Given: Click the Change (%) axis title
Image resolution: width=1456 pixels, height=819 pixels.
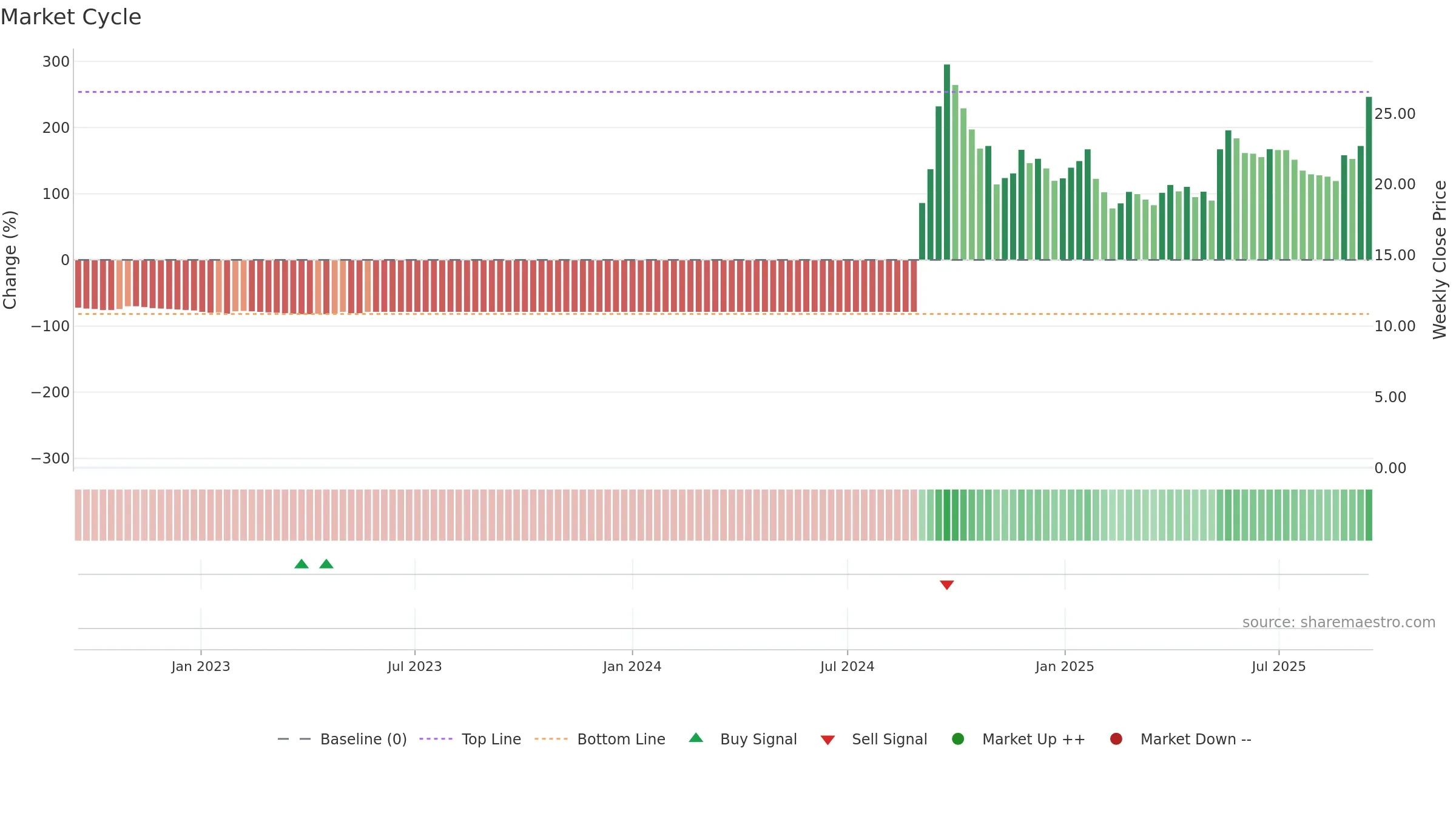Looking at the screenshot, I should [x=10, y=260].
